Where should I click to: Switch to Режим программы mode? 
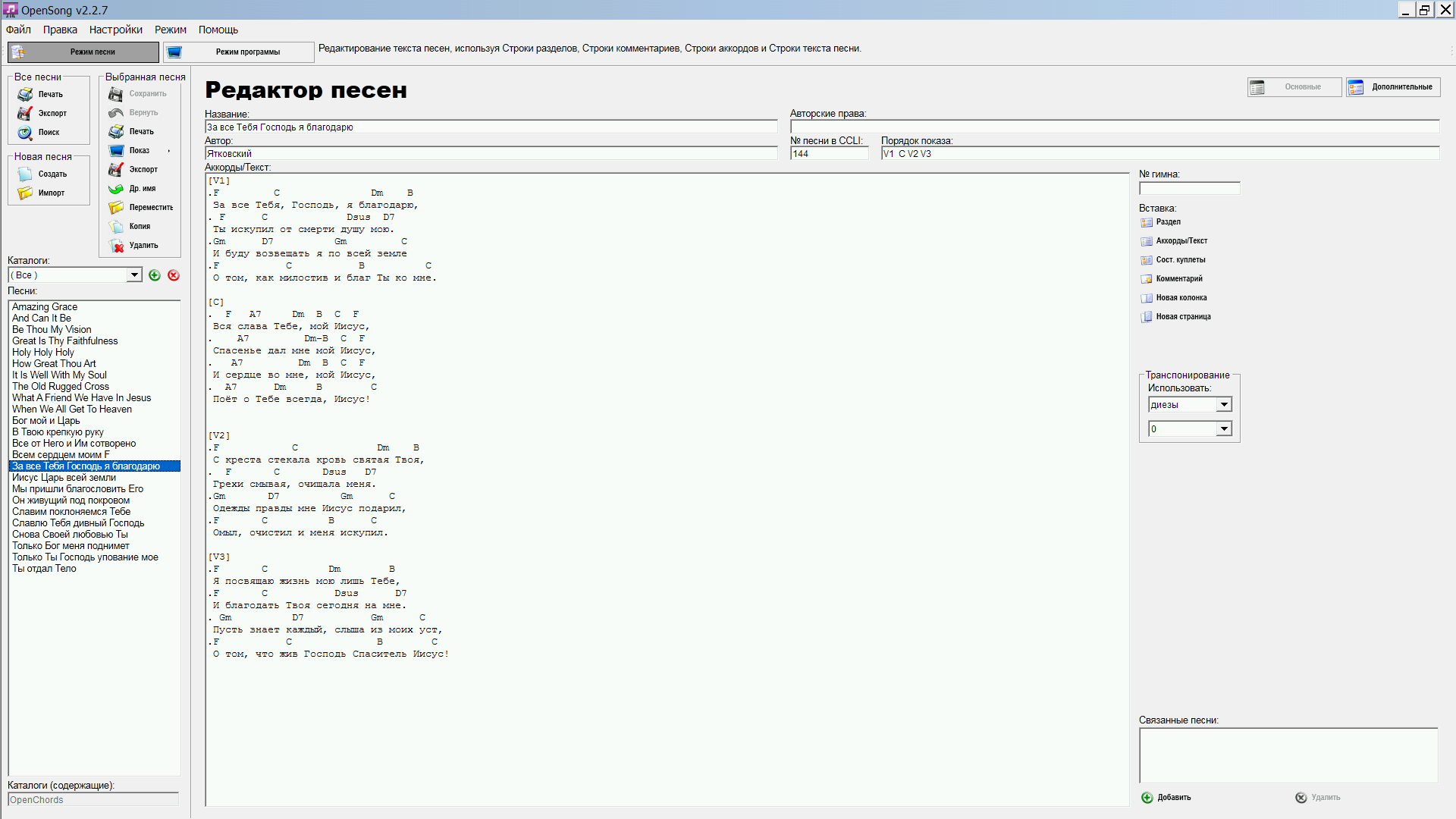pos(239,52)
